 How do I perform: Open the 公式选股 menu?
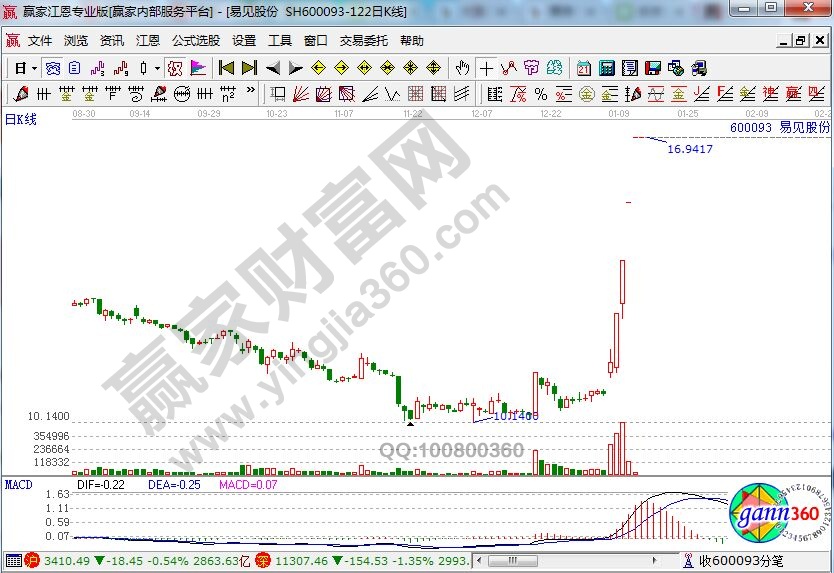coord(195,41)
